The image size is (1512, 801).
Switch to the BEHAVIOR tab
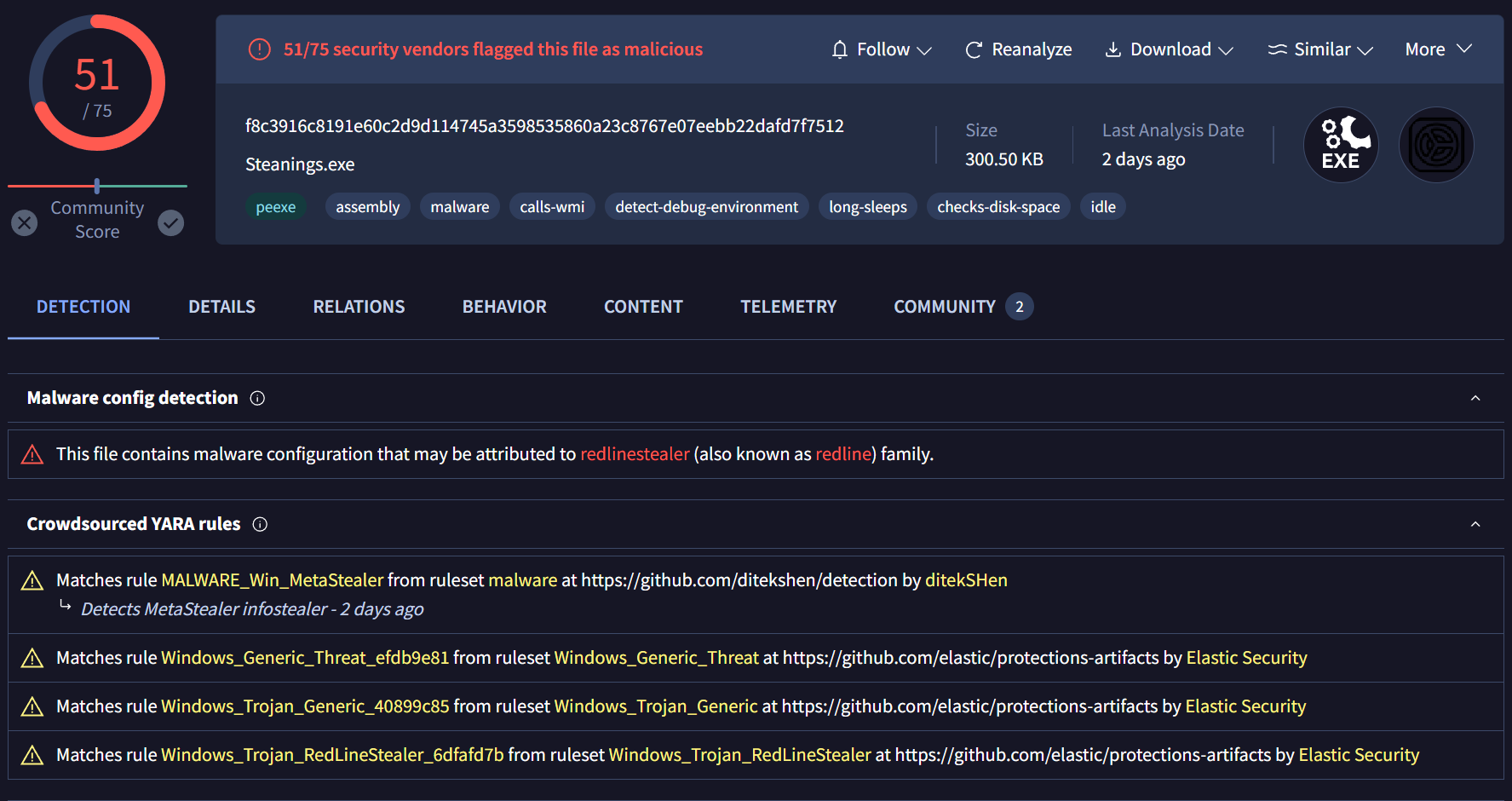[504, 307]
